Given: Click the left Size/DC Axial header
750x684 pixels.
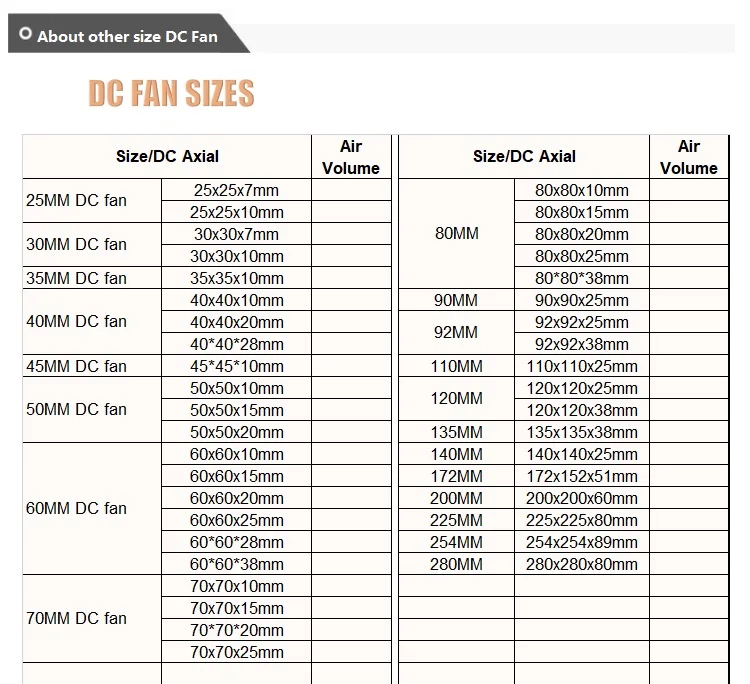Looking at the screenshot, I should [167, 157].
